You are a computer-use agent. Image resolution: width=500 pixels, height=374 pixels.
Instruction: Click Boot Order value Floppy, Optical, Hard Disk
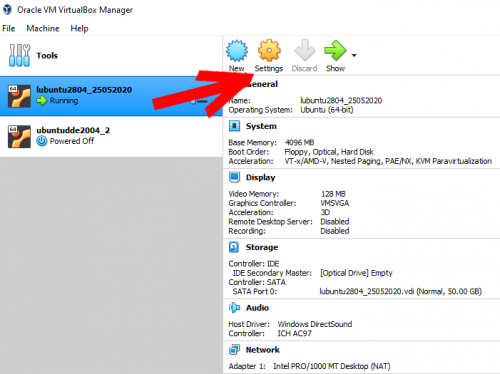point(329,152)
